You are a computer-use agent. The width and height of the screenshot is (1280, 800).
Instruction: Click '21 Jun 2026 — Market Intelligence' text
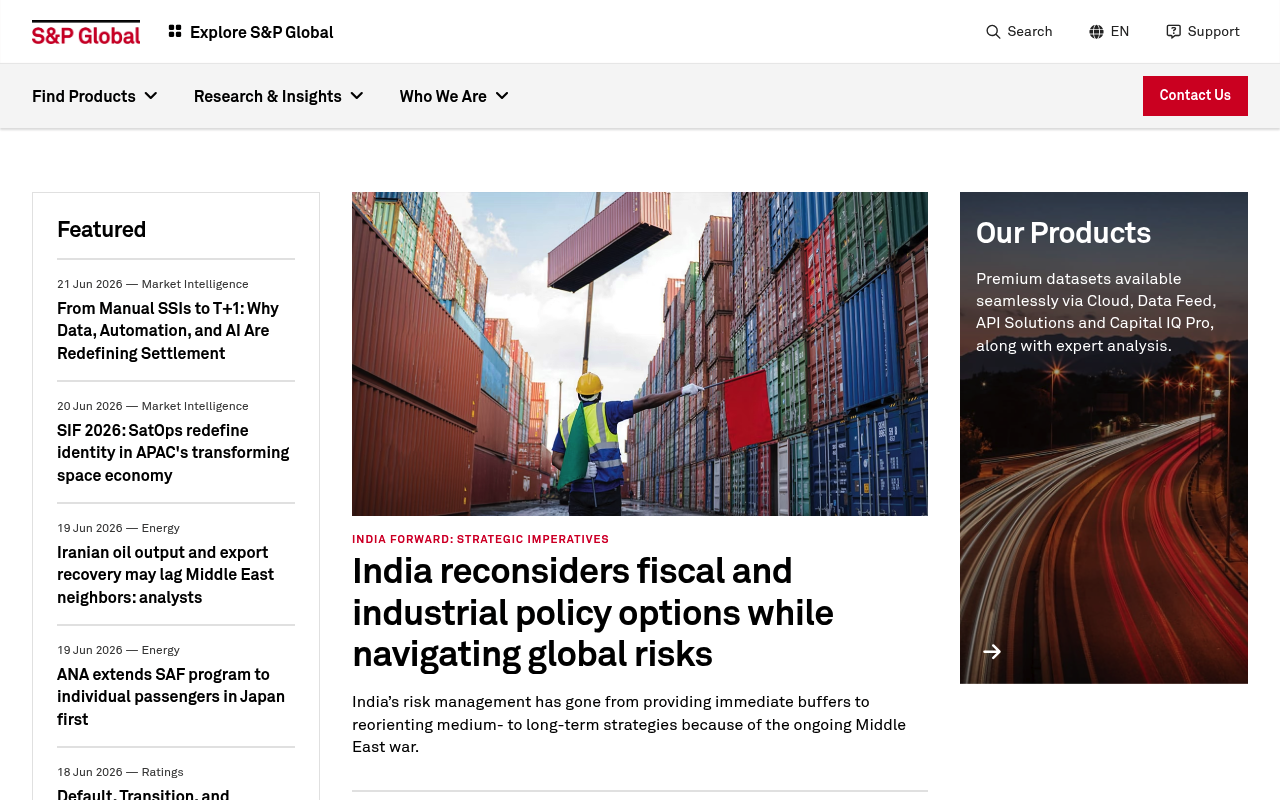click(x=153, y=284)
